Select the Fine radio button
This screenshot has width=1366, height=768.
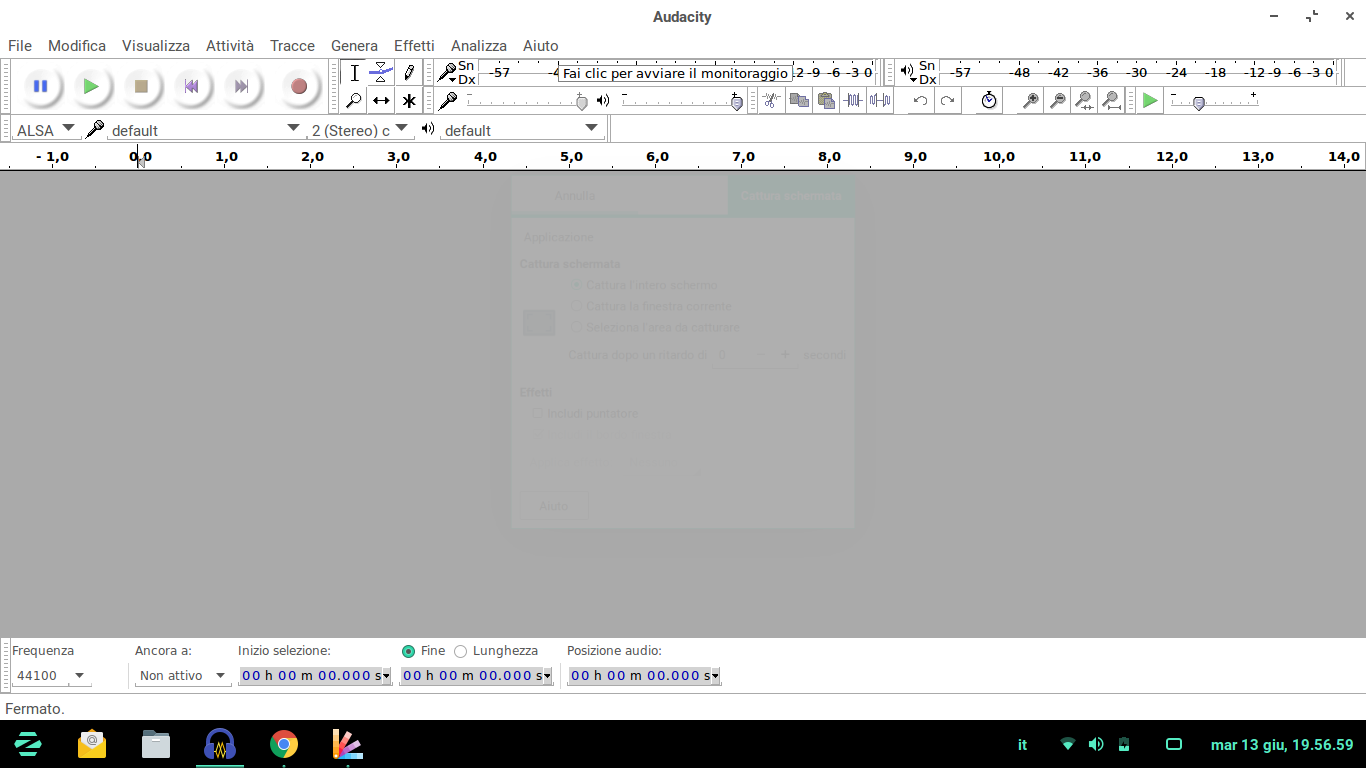408,651
